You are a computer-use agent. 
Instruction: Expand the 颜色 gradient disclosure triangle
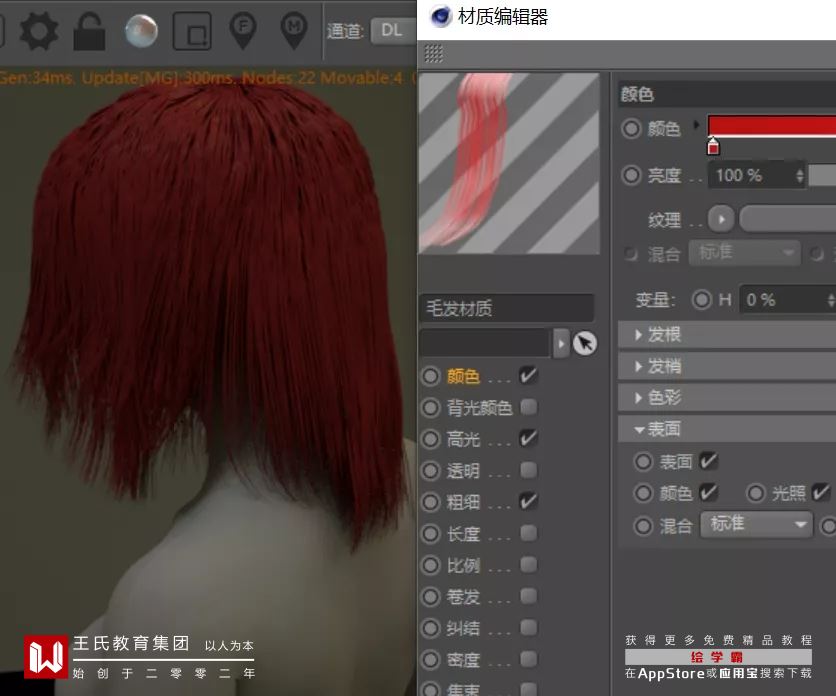coord(696,126)
